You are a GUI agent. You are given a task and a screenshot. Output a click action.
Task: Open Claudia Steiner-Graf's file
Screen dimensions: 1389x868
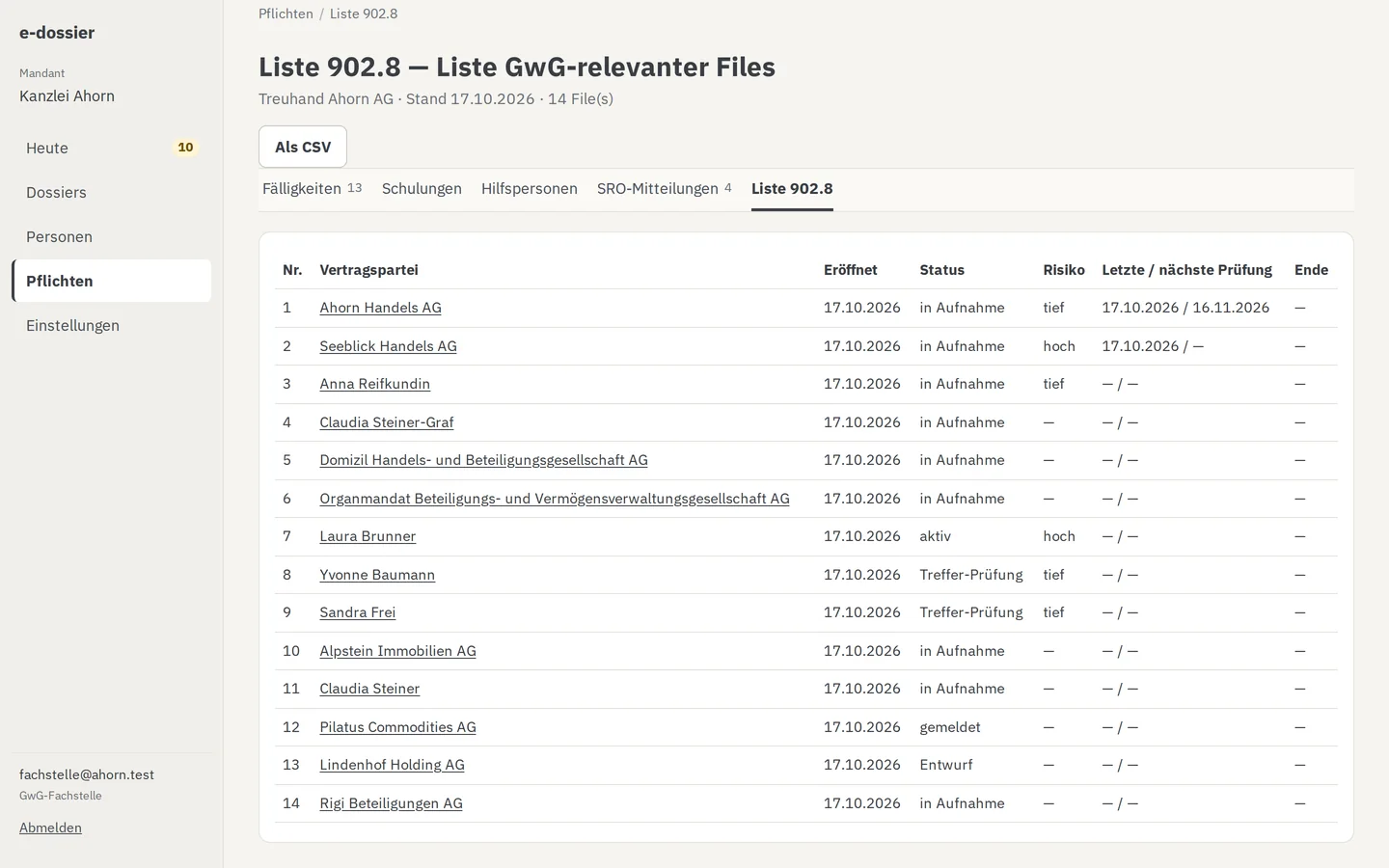click(386, 422)
